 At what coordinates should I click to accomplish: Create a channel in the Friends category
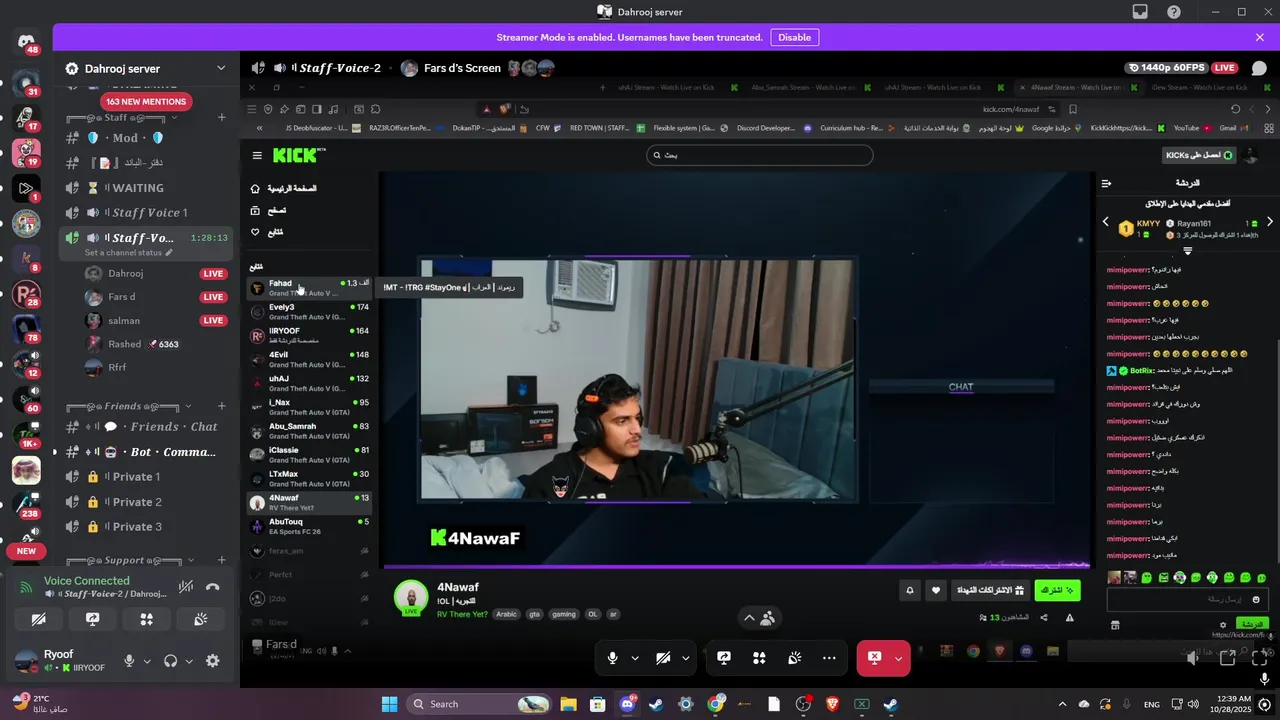coord(222,407)
